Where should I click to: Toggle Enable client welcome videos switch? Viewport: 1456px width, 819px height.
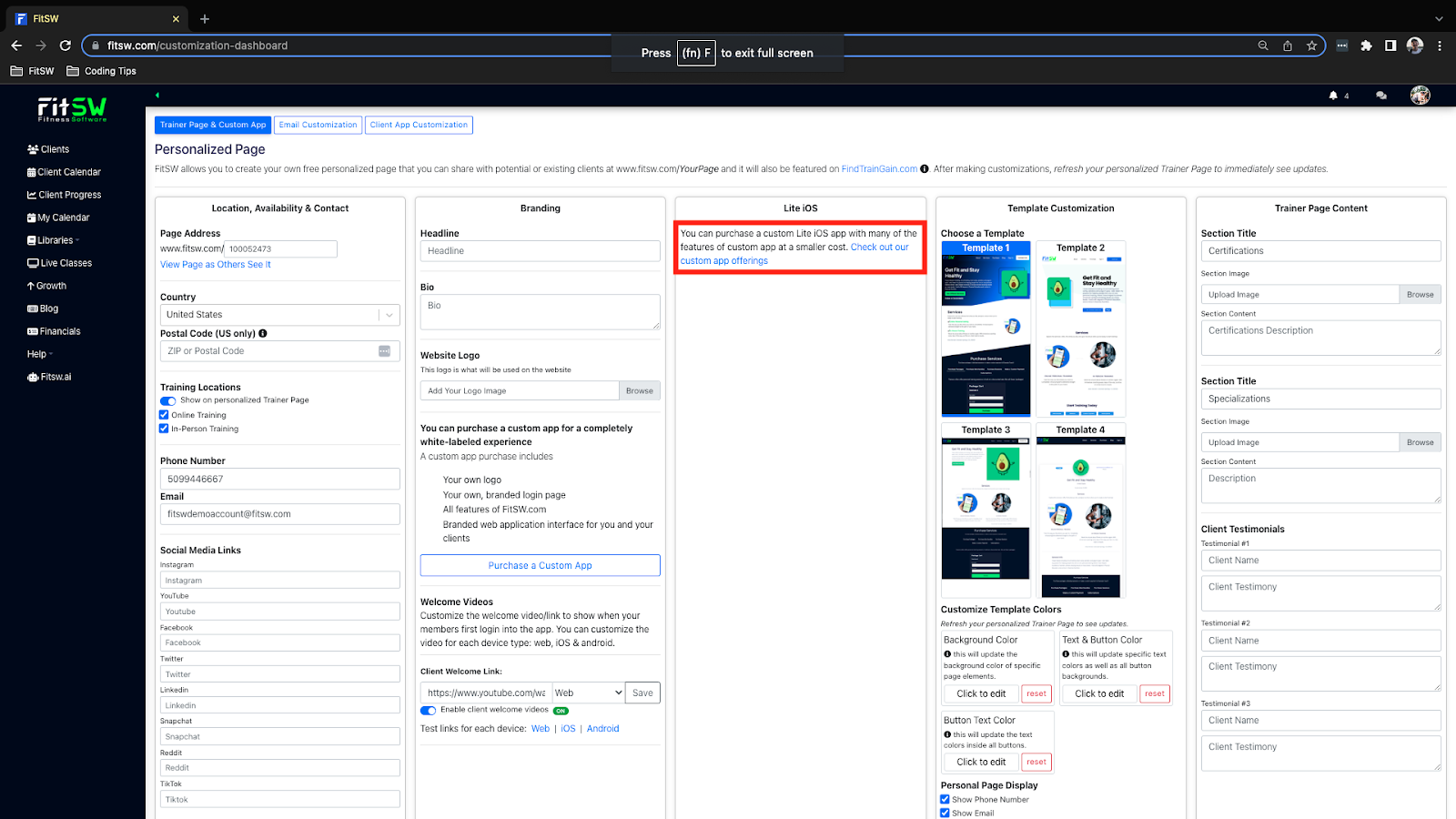click(x=429, y=711)
